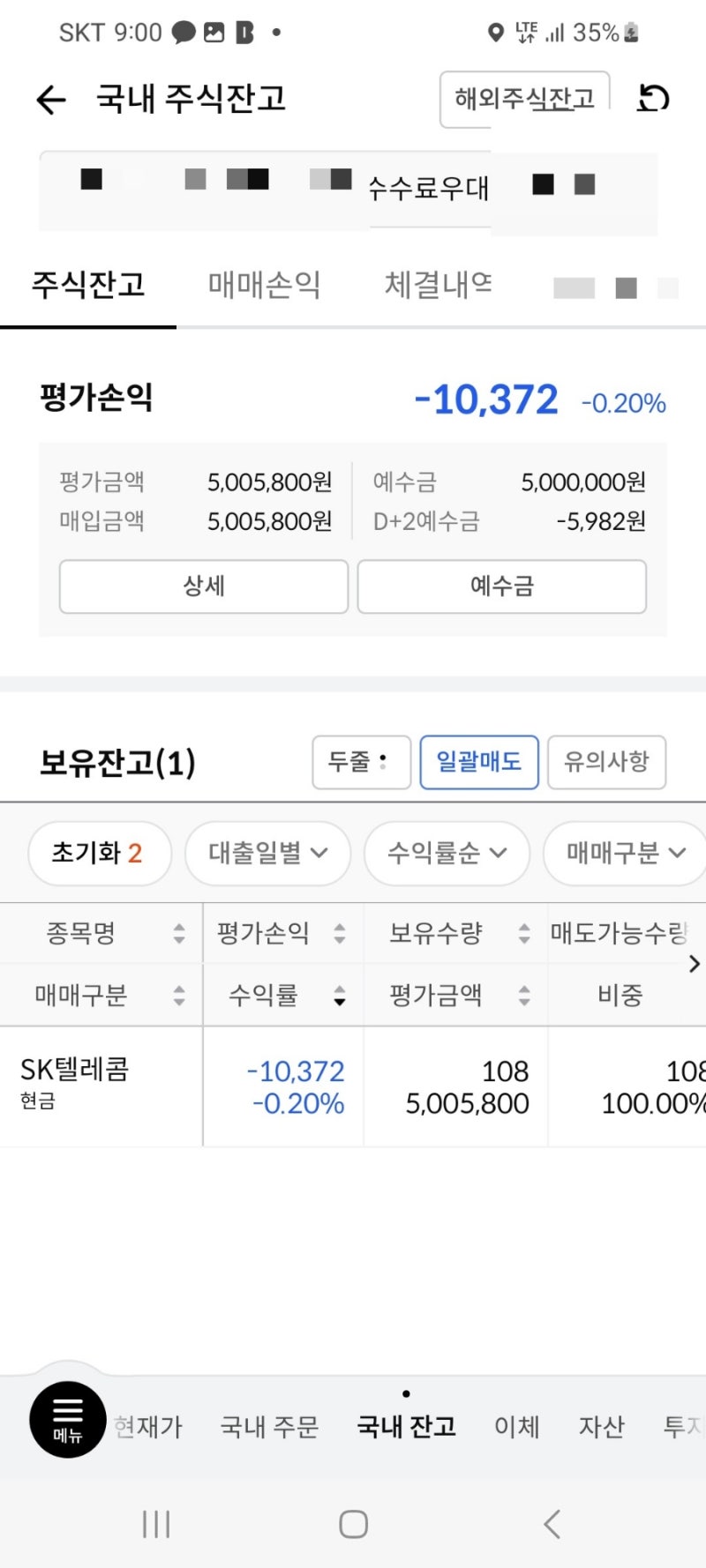The width and height of the screenshot is (706, 1568).
Task: Tap the Android recent apps button
Action: [x=155, y=1522]
